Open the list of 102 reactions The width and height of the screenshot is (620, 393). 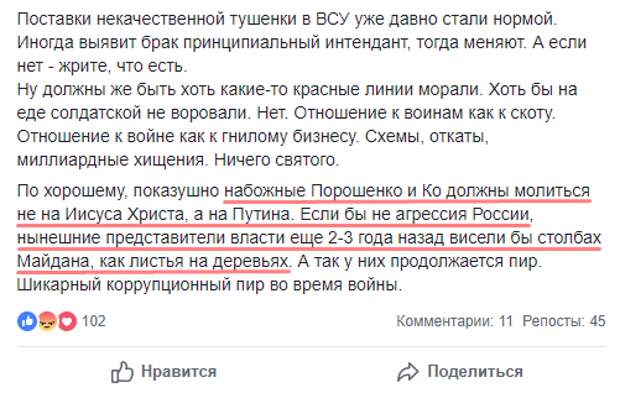click(x=94, y=321)
